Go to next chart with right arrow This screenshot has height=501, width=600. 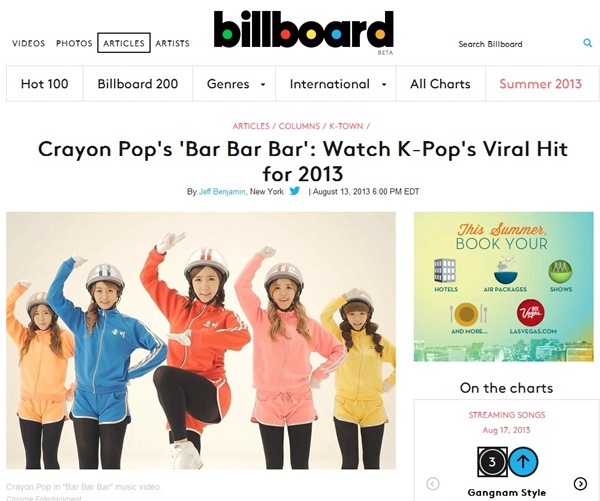coord(580,484)
